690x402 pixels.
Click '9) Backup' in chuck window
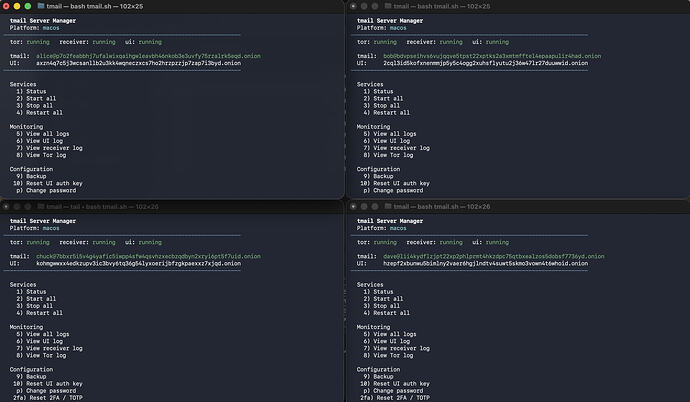[x=31, y=376]
